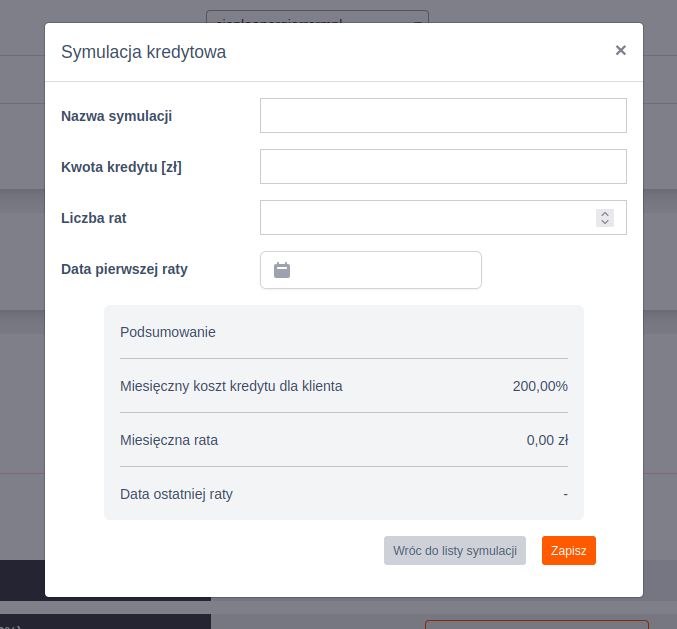Increase Liczba rat with up arrow
Screen dimensions: 677x629
coord(604,213)
